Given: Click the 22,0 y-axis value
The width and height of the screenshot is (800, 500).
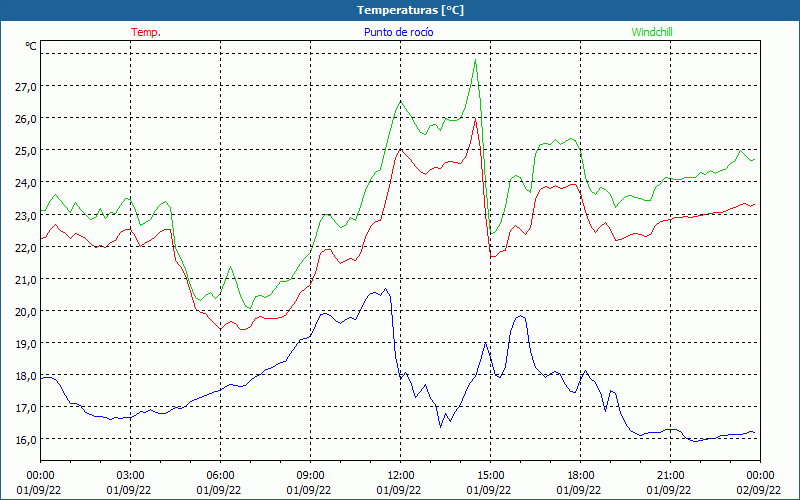Looking at the screenshot, I should 26,247.
